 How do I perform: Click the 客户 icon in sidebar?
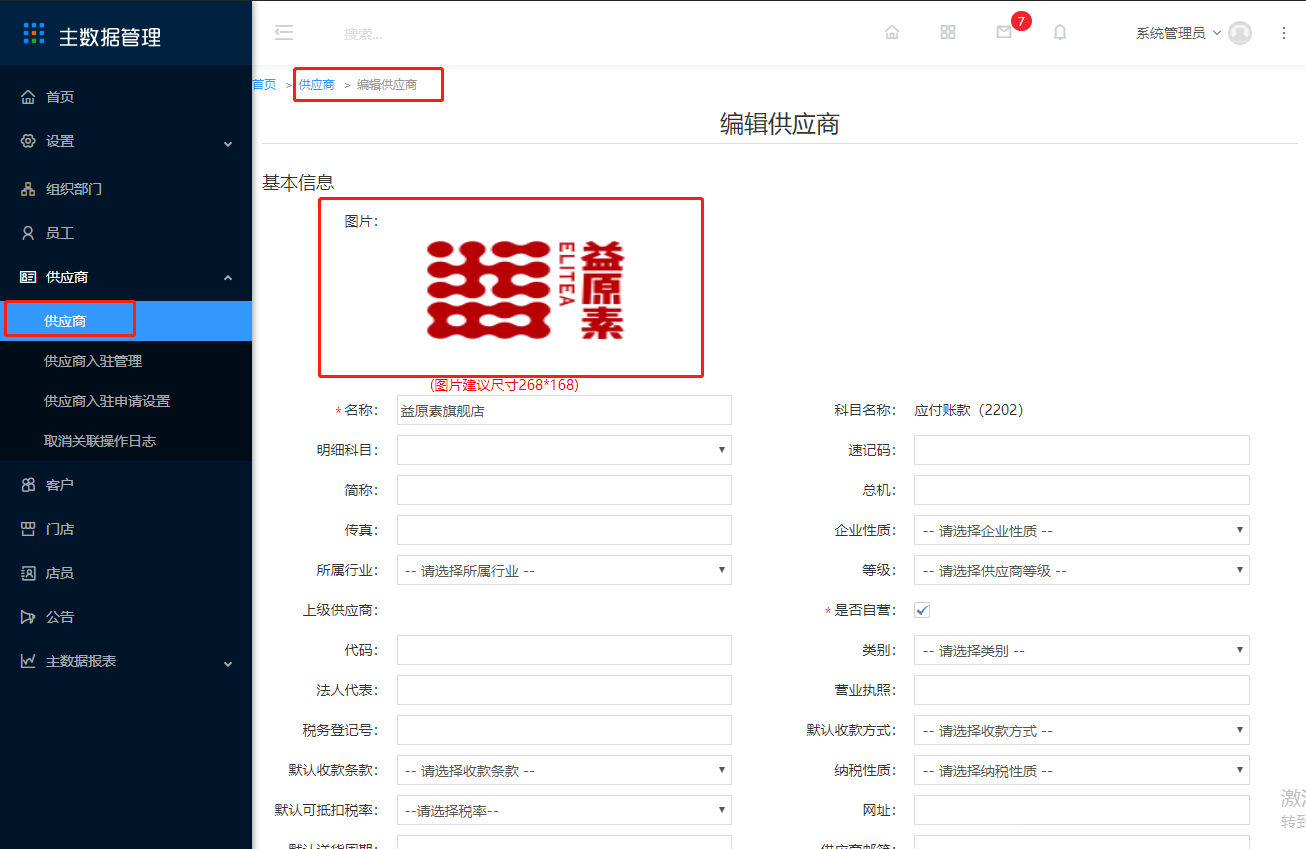coord(28,485)
